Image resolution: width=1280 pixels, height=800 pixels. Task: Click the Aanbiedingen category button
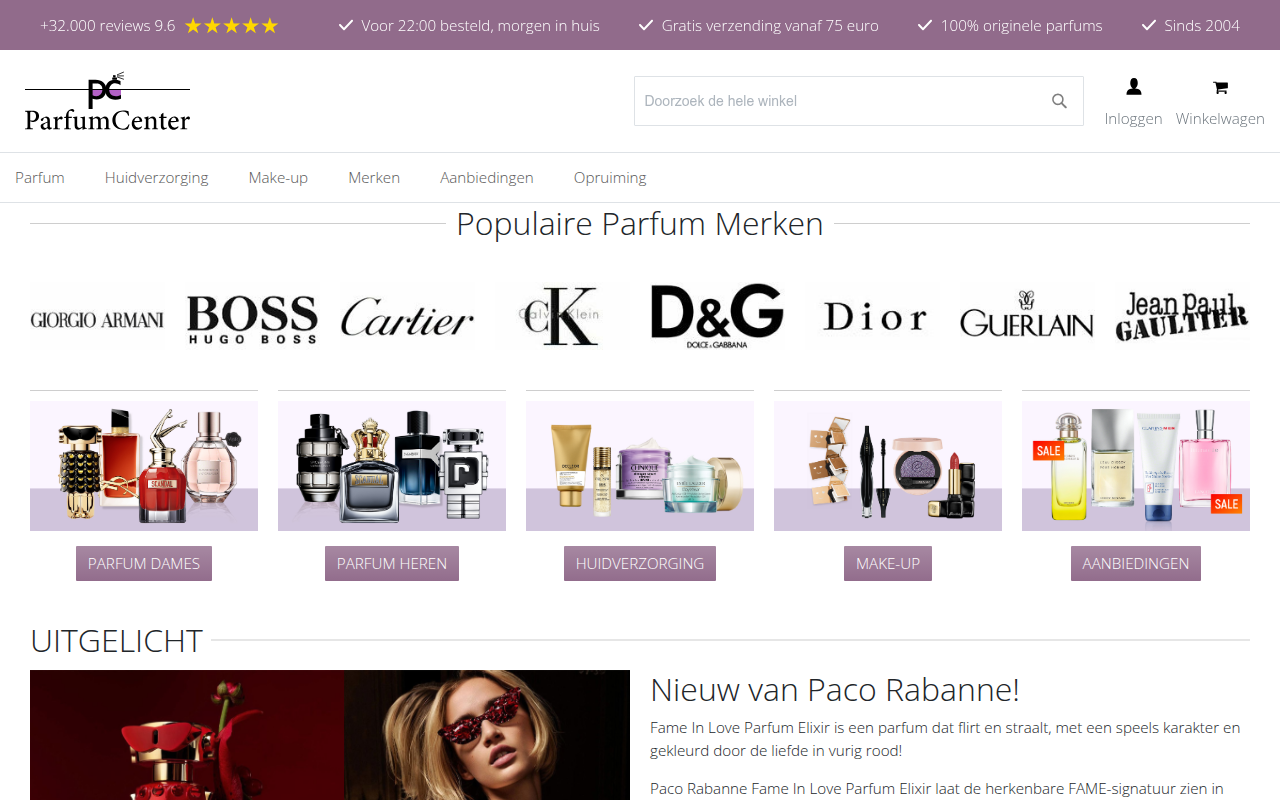pos(1136,563)
